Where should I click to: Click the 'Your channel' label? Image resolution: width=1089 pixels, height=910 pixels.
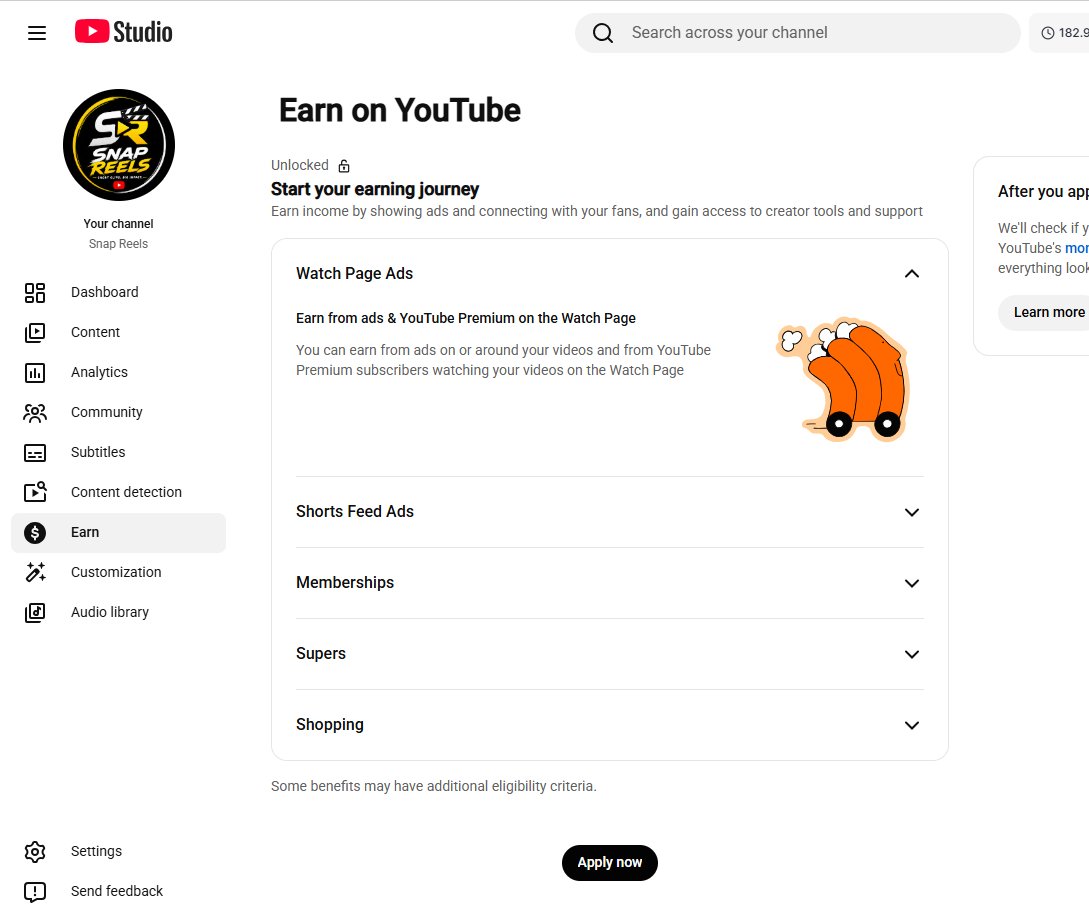119,224
